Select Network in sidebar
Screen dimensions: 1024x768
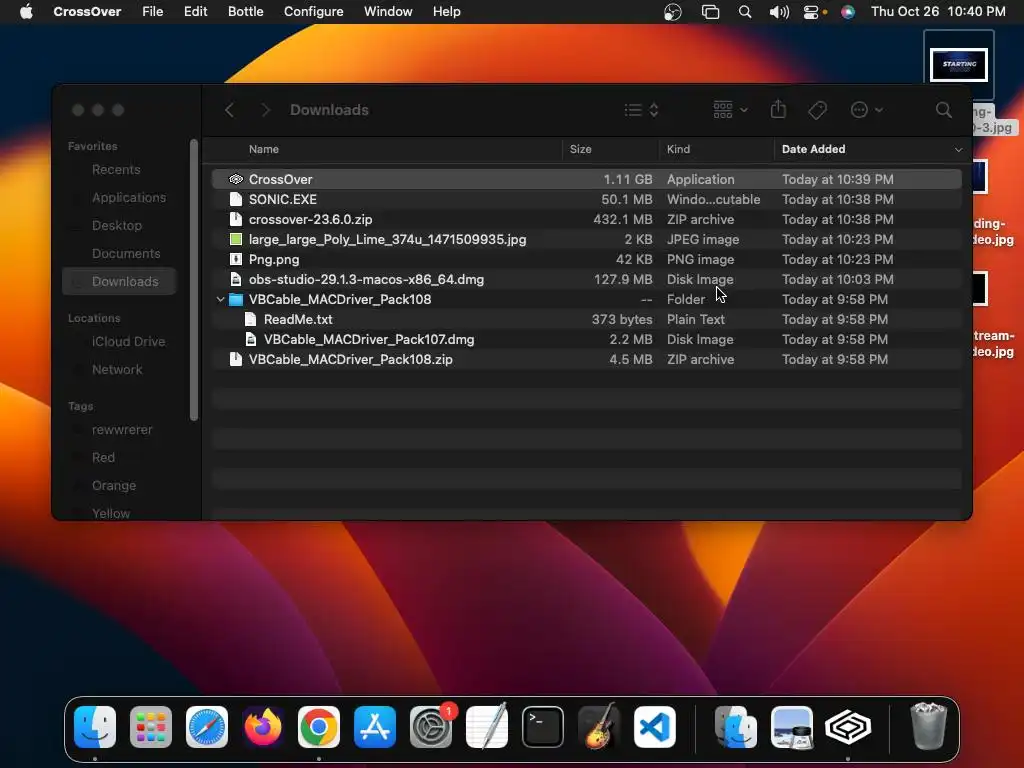[117, 370]
